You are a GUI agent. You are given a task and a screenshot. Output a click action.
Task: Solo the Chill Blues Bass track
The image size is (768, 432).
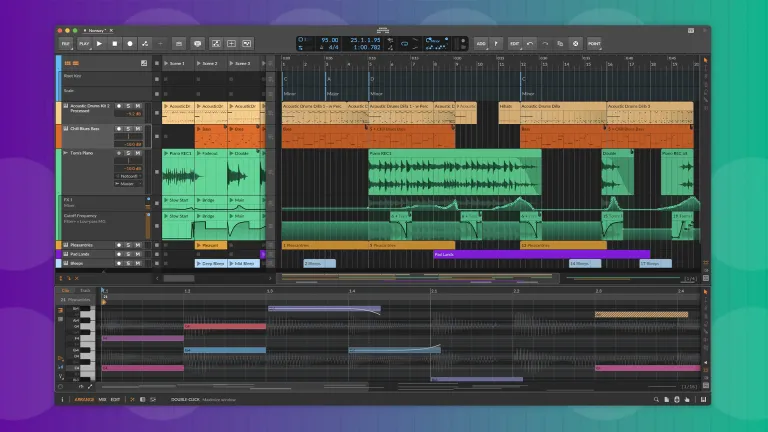(128, 128)
